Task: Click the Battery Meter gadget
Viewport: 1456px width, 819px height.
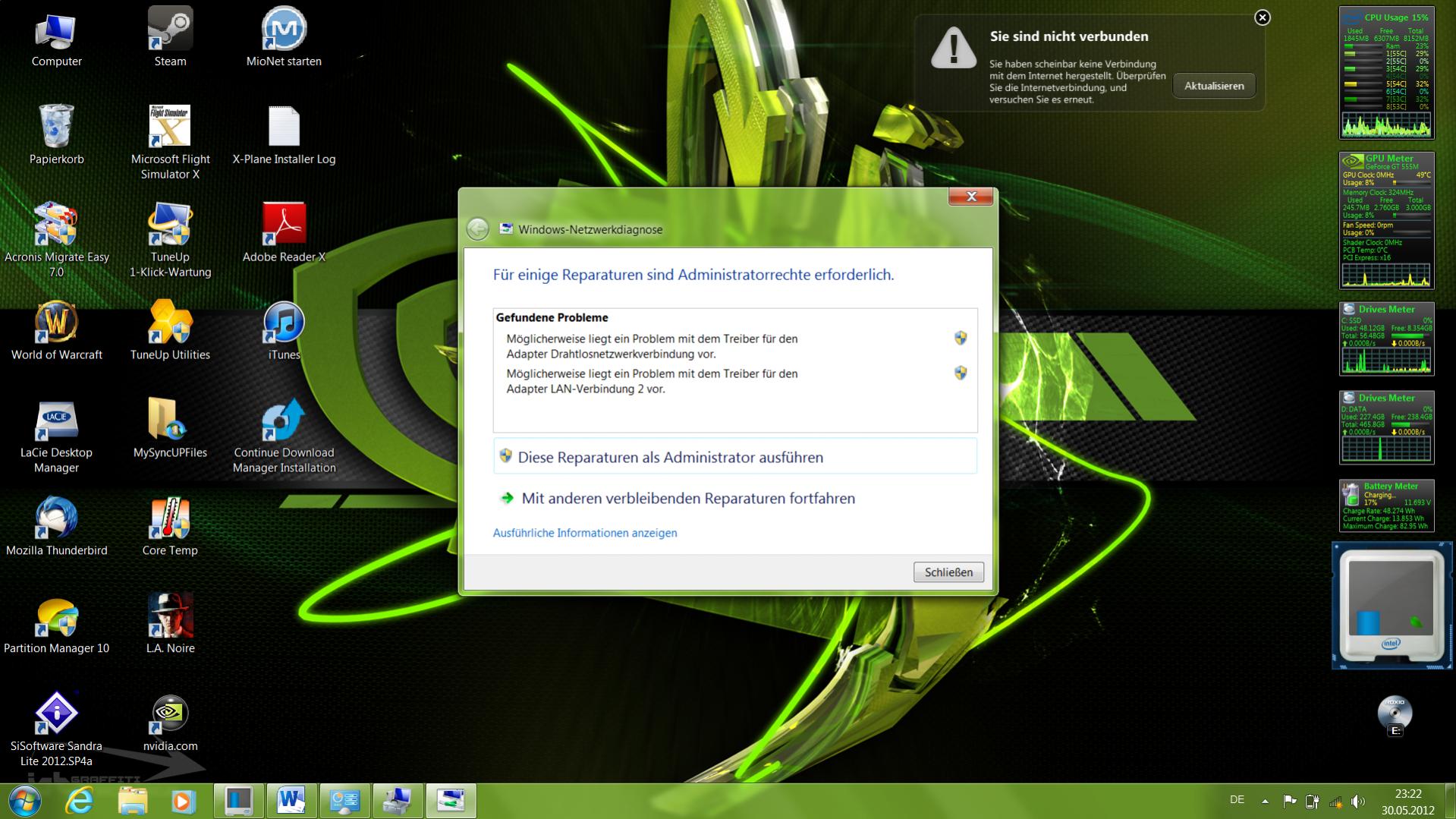Action: click(1386, 506)
